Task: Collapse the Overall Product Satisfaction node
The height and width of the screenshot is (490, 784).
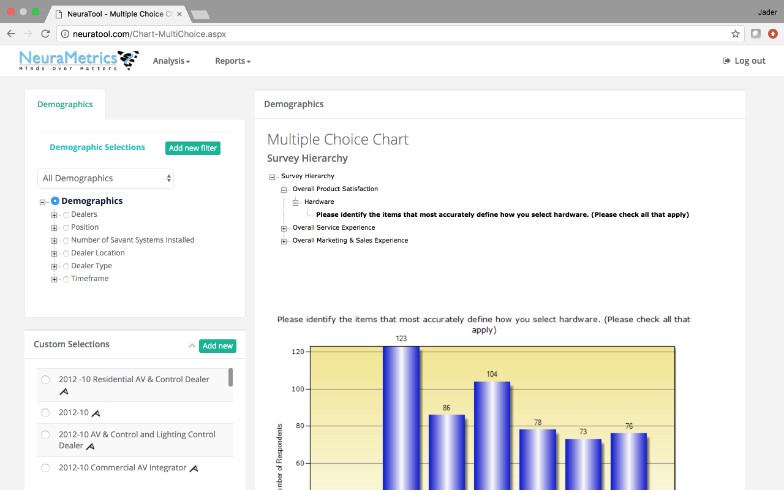Action: click(284, 190)
